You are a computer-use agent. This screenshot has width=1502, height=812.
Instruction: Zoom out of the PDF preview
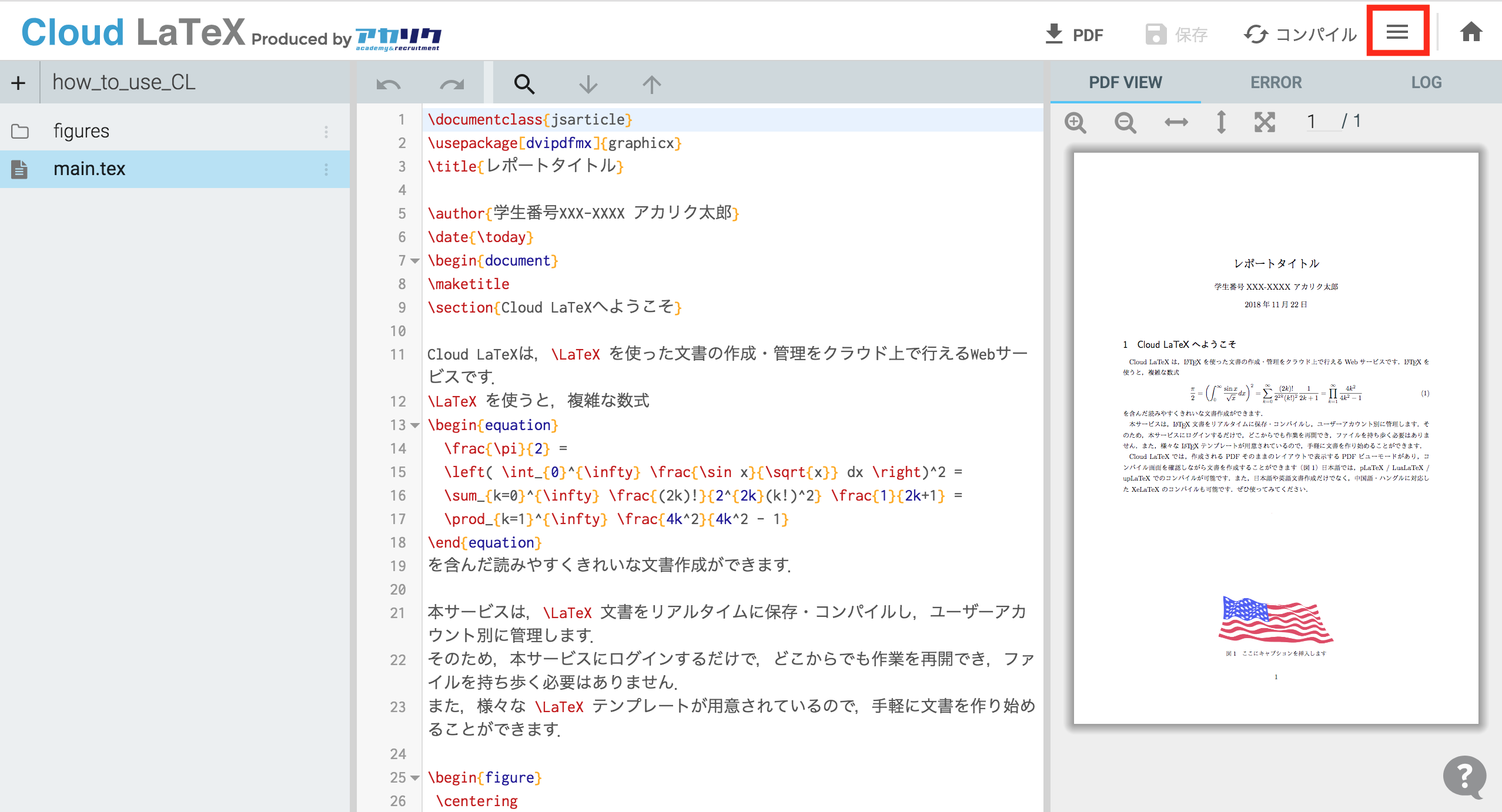click(x=1126, y=123)
